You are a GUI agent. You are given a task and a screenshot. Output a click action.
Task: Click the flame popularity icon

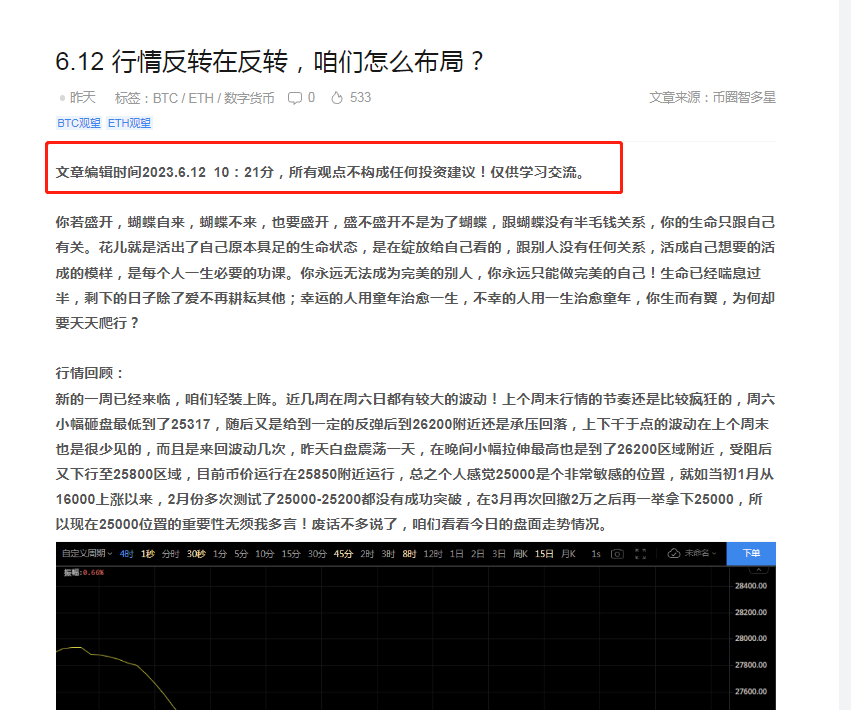tap(337, 98)
